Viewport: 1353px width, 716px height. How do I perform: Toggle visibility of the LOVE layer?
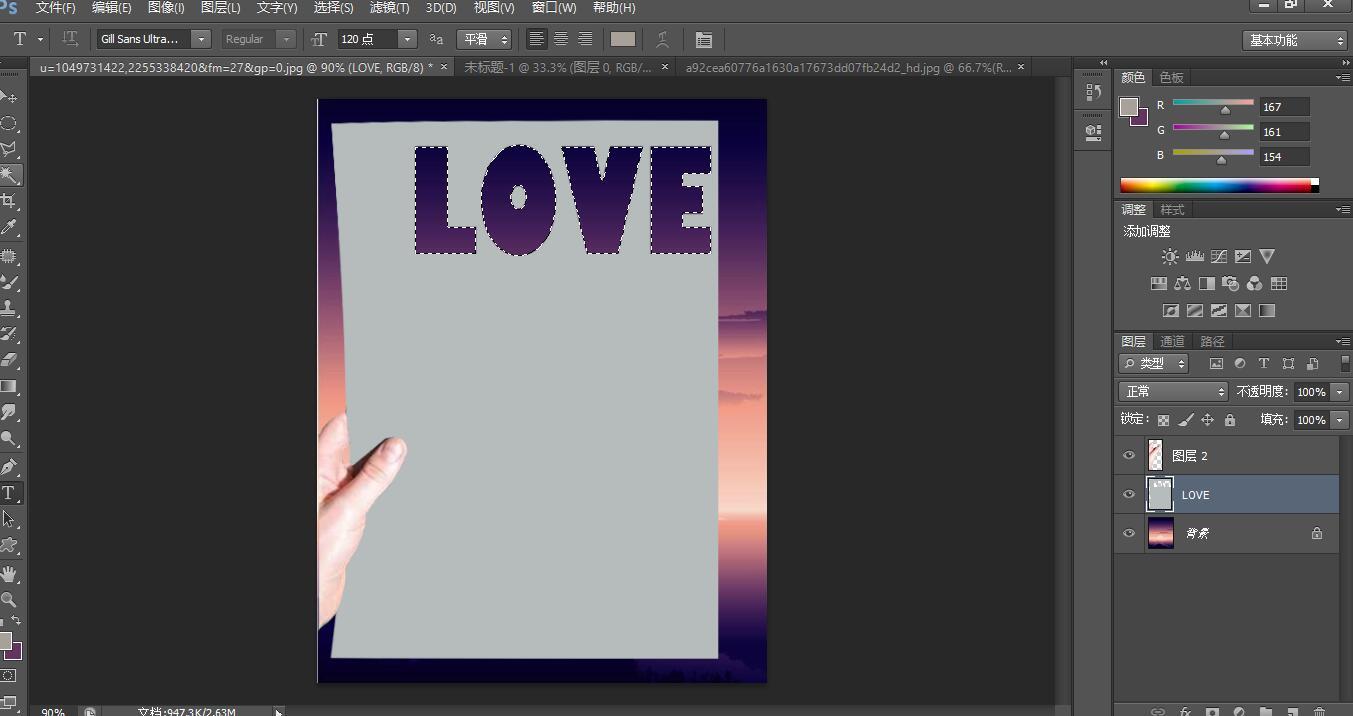pyautogui.click(x=1129, y=495)
